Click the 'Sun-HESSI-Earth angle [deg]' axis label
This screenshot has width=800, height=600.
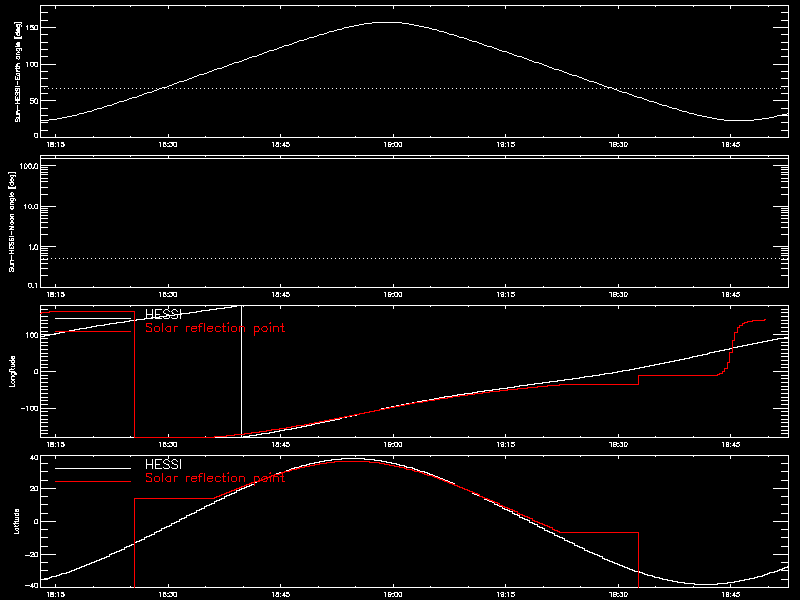pyautogui.click(x=17, y=71)
